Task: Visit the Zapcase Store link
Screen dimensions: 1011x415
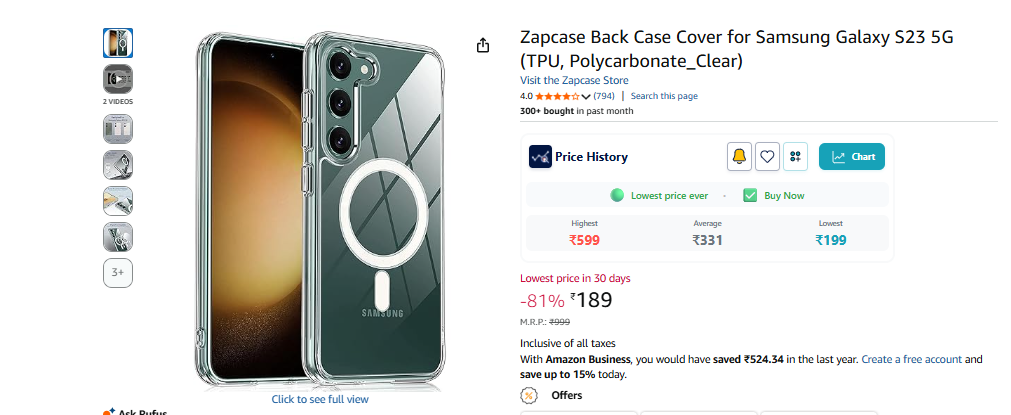Action: pyautogui.click(x=574, y=81)
